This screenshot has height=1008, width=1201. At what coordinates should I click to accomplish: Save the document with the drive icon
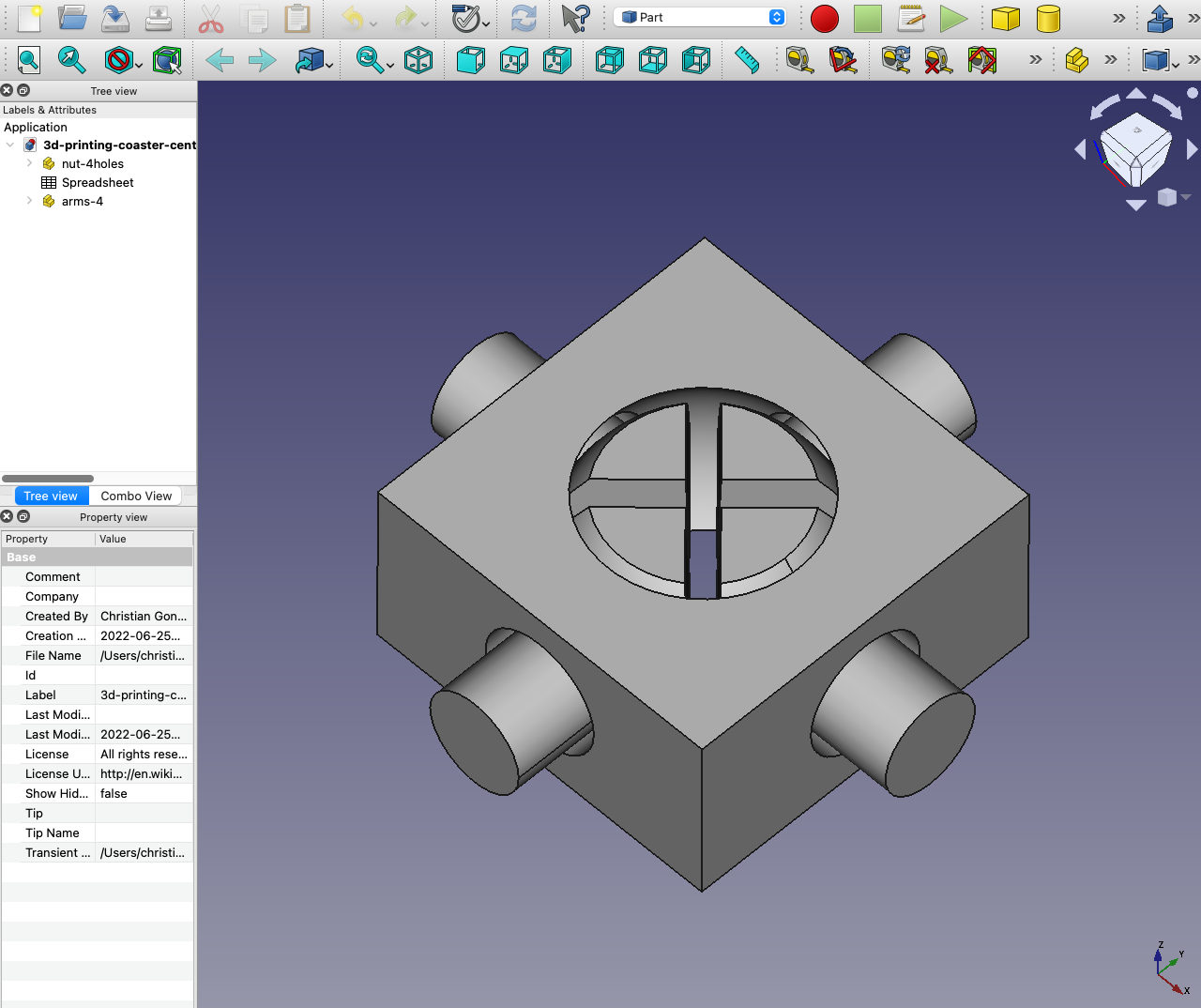[x=115, y=18]
